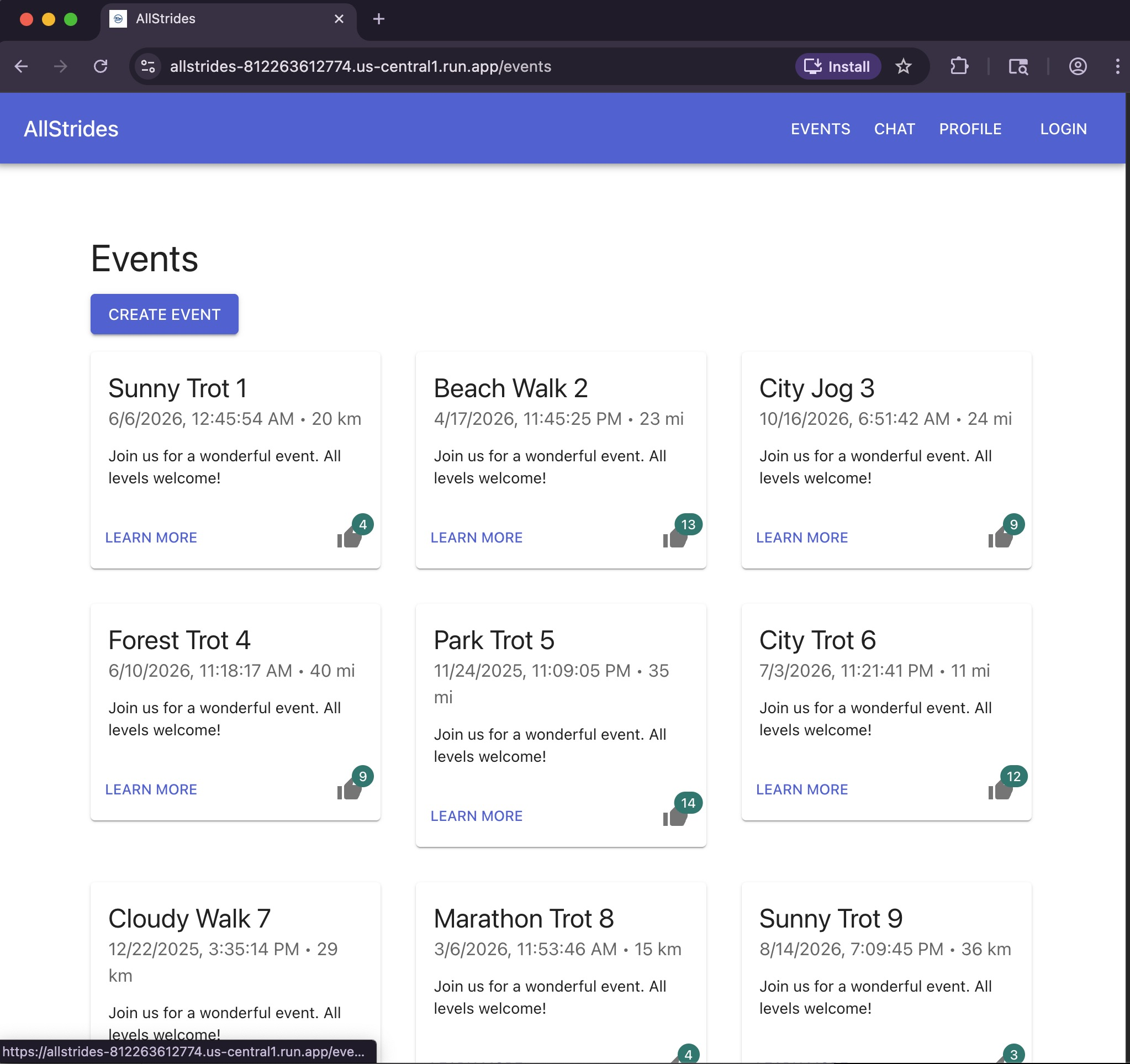Click thumbs-up on City Trot 6
Image resolution: width=1130 pixels, height=1064 pixels.
coord(1000,789)
